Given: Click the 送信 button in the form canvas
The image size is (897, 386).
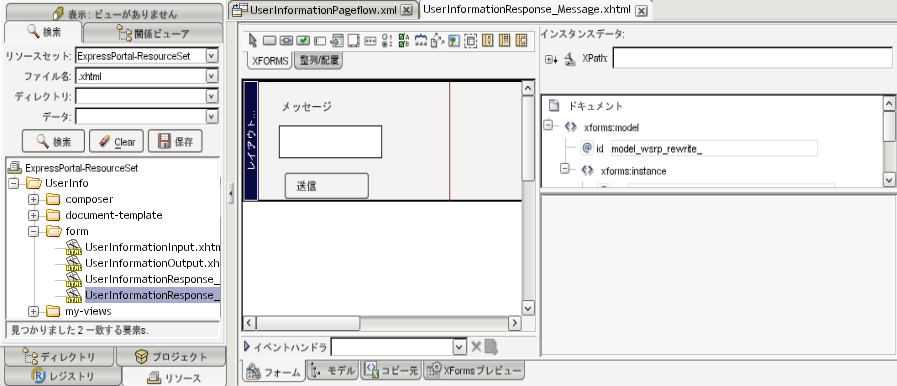Looking at the screenshot, I should coord(327,186).
